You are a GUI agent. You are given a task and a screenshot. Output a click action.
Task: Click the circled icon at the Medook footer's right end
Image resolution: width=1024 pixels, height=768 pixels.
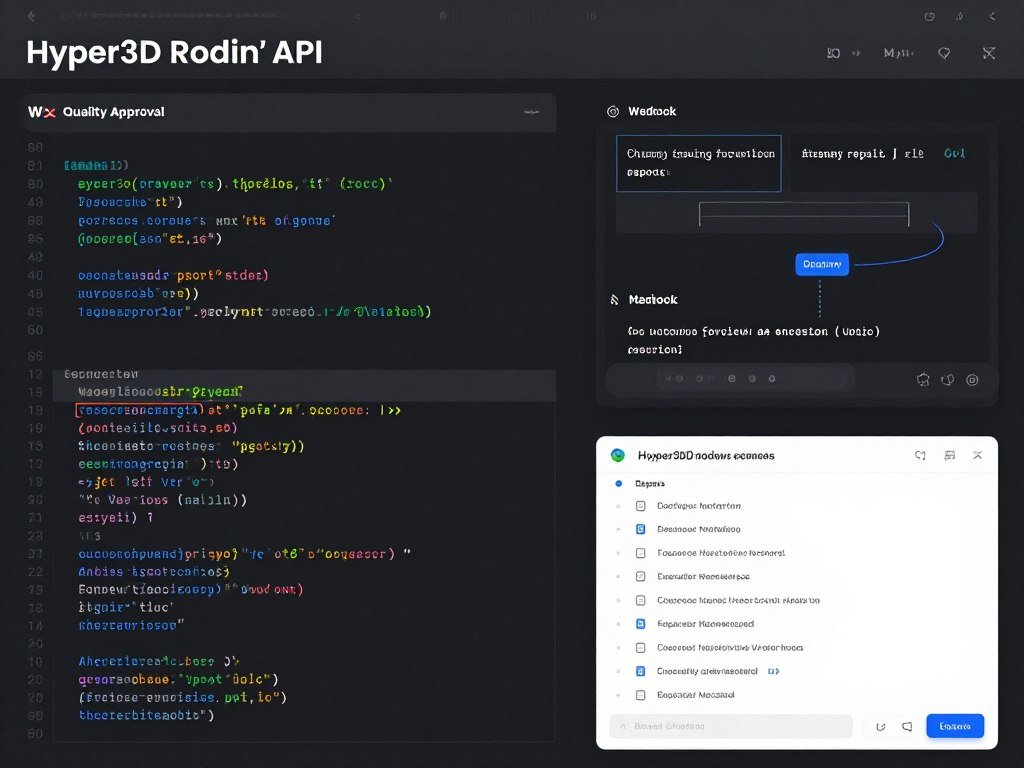(972, 379)
